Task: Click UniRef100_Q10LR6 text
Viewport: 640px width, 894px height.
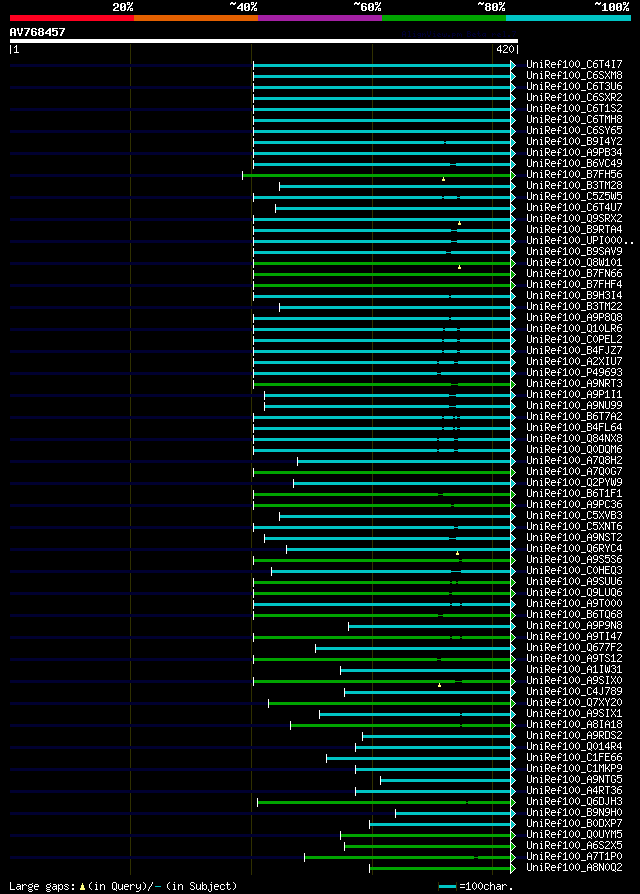Action: click(x=574, y=328)
